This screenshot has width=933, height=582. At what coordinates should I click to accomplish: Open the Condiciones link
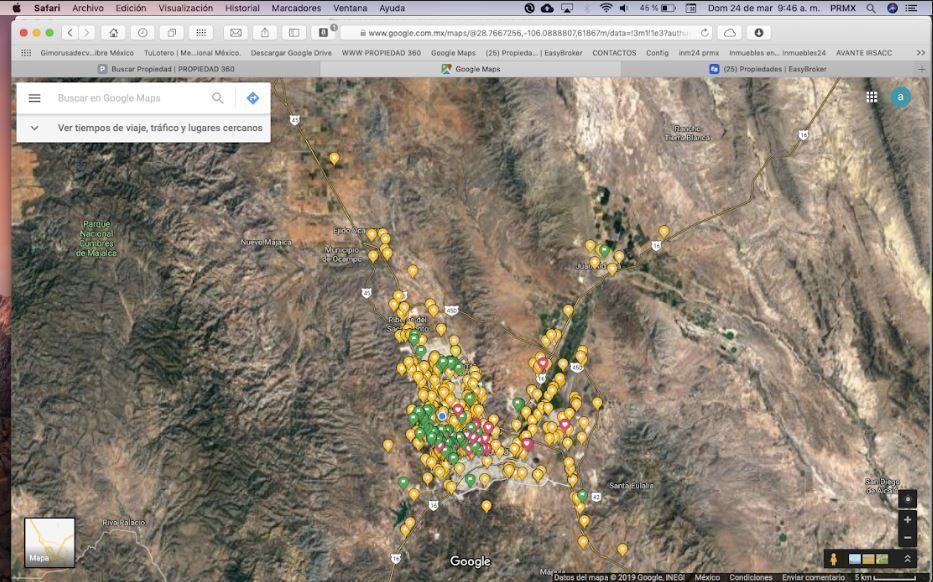pos(750,577)
